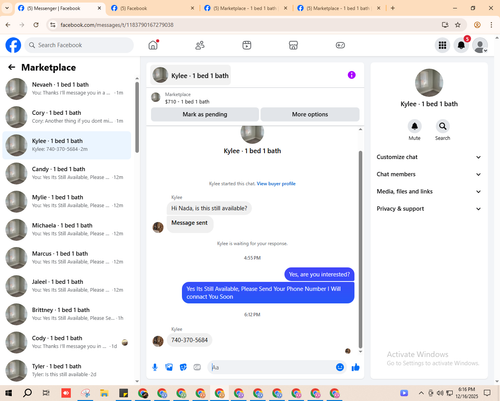Open the nine-dot Menu grid icon

[x=442, y=45]
